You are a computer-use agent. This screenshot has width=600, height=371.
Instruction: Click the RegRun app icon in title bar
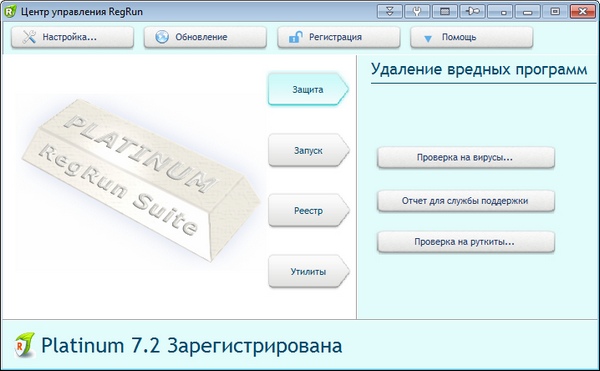coord(10,11)
